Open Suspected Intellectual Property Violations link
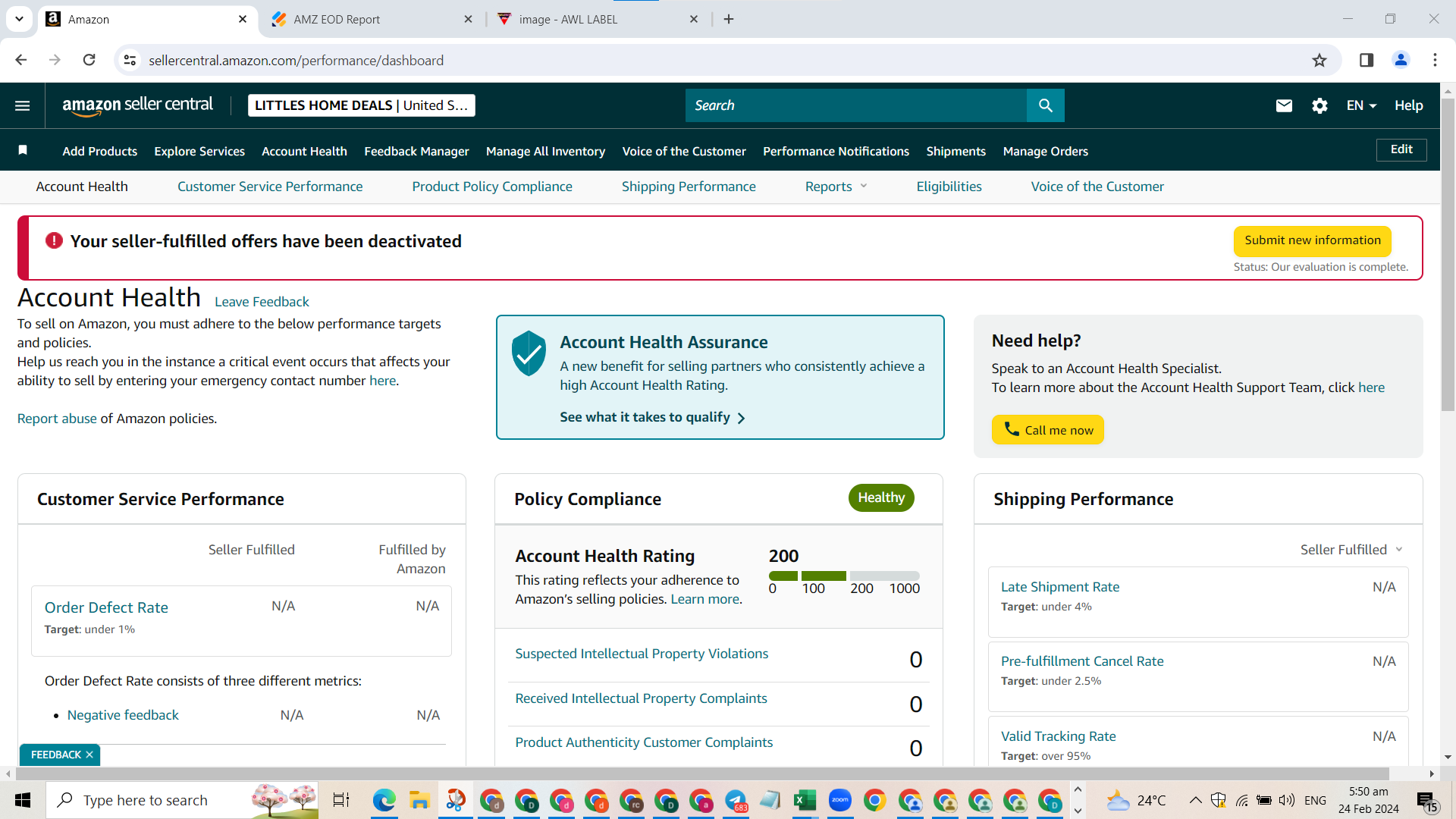This screenshot has width=1456, height=819. pyautogui.click(x=642, y=654)
